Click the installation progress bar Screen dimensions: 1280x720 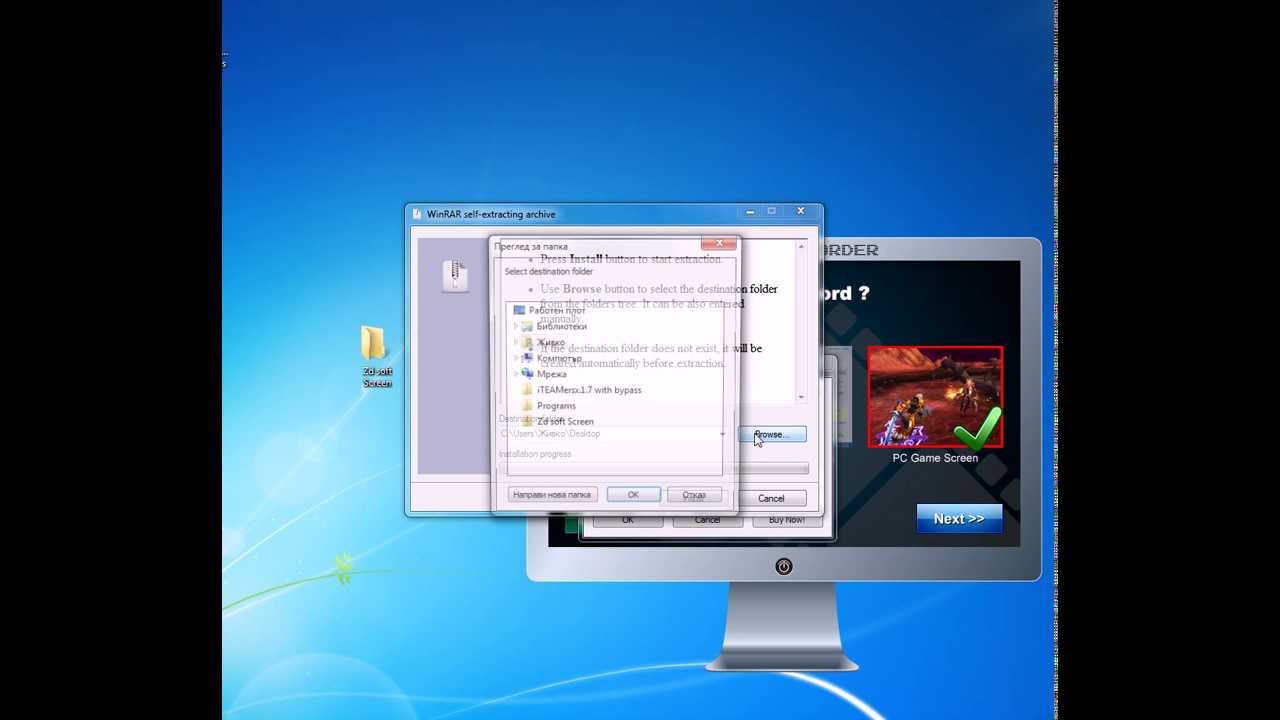tap(653, 468)
